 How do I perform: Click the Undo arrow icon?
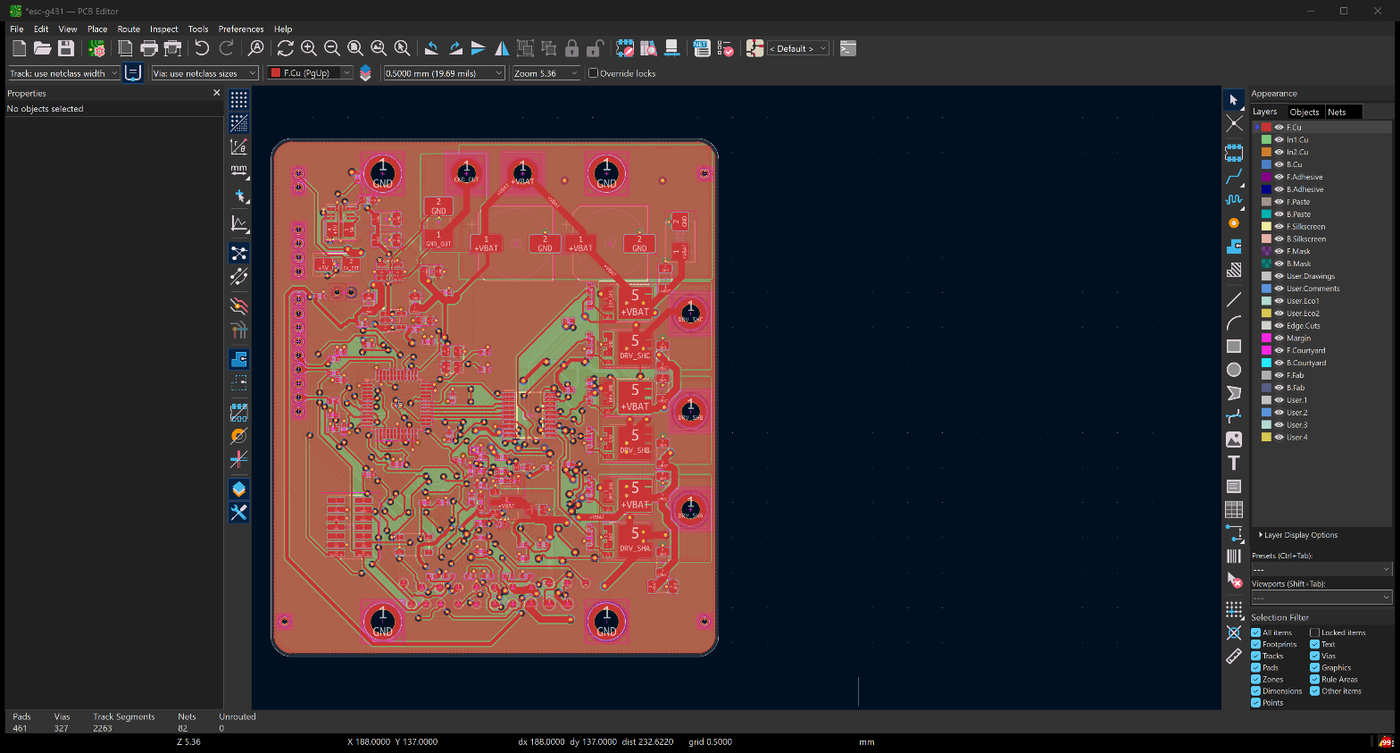click(x=202, y=48)
